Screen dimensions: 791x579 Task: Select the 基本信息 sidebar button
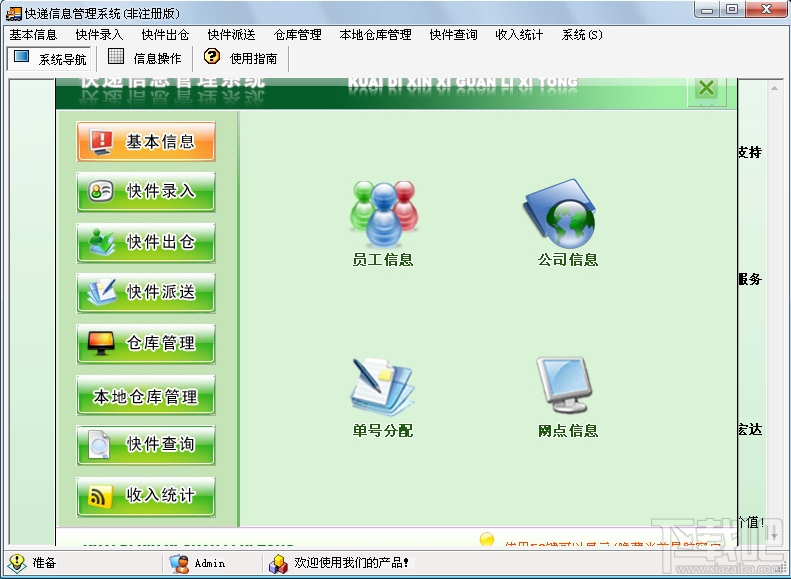click(146, 141)
